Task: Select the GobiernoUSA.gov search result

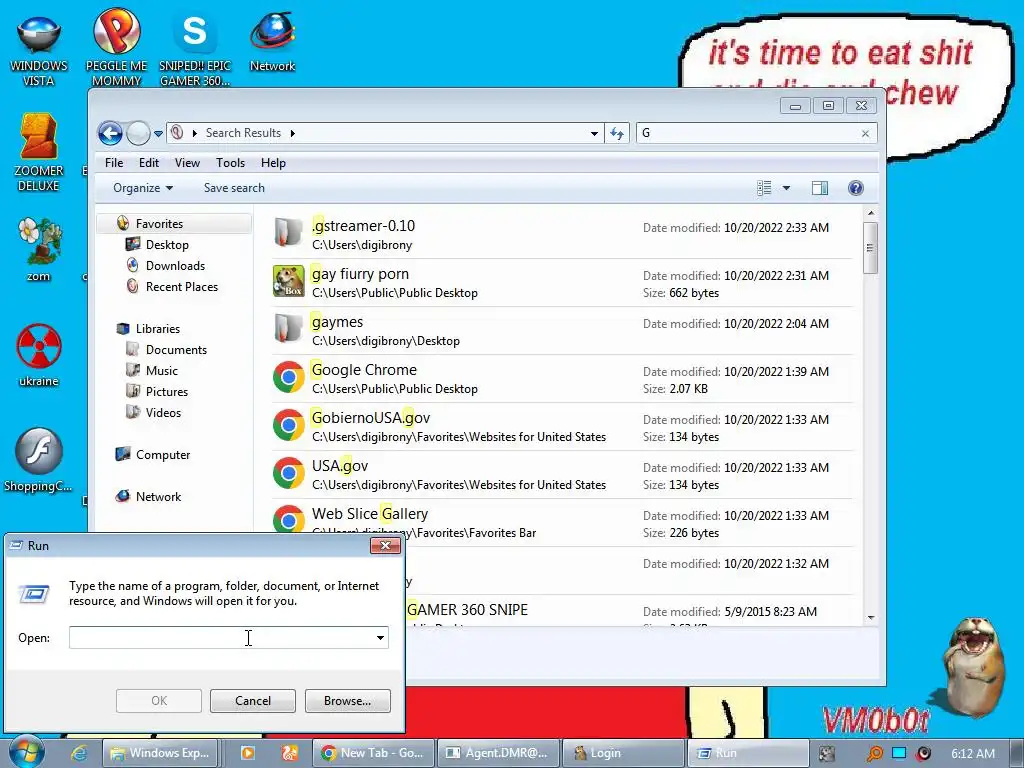Action: [x=562, y=427]
